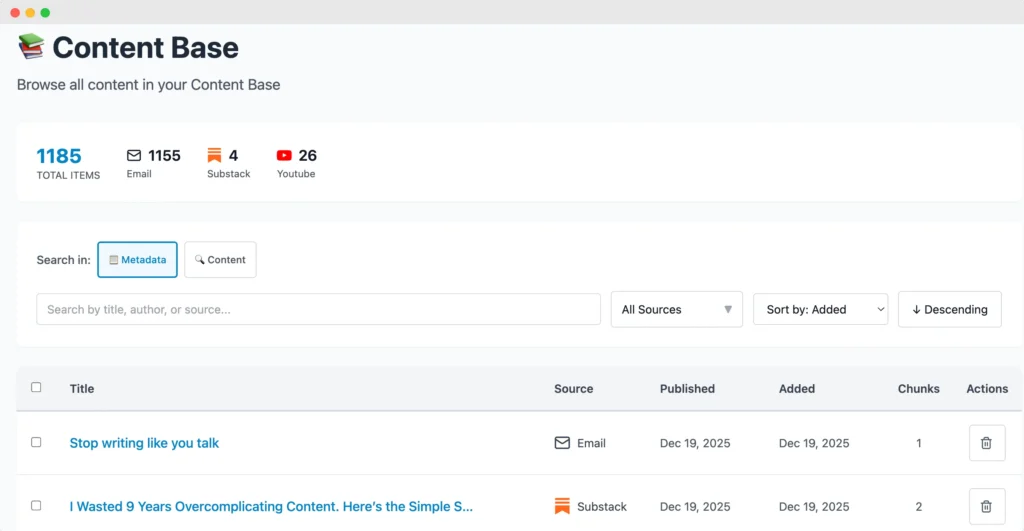Click the books icon beside Content Base
Screen dimensions: 1024x531
click(31, 46)
